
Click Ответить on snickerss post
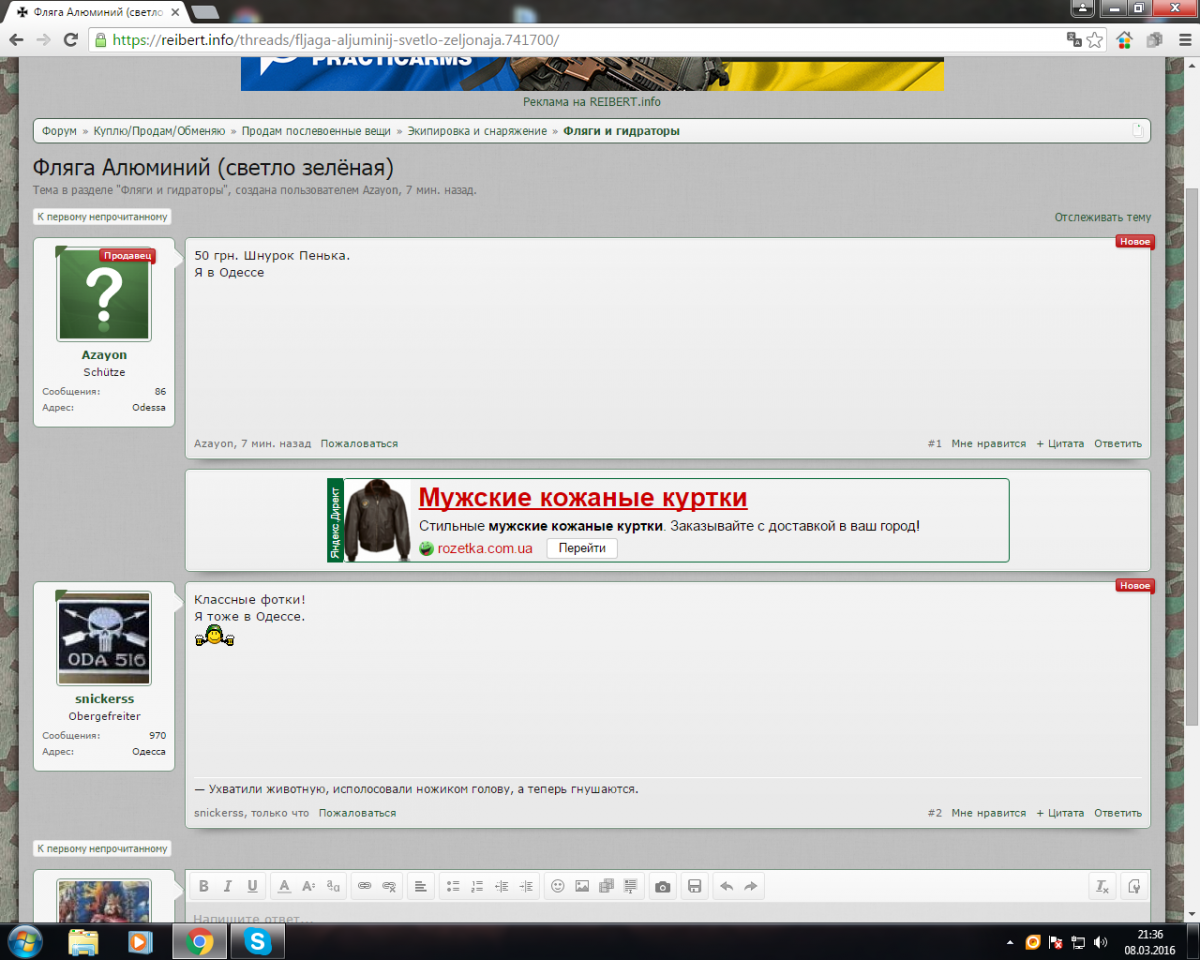tap(1117, 813)
